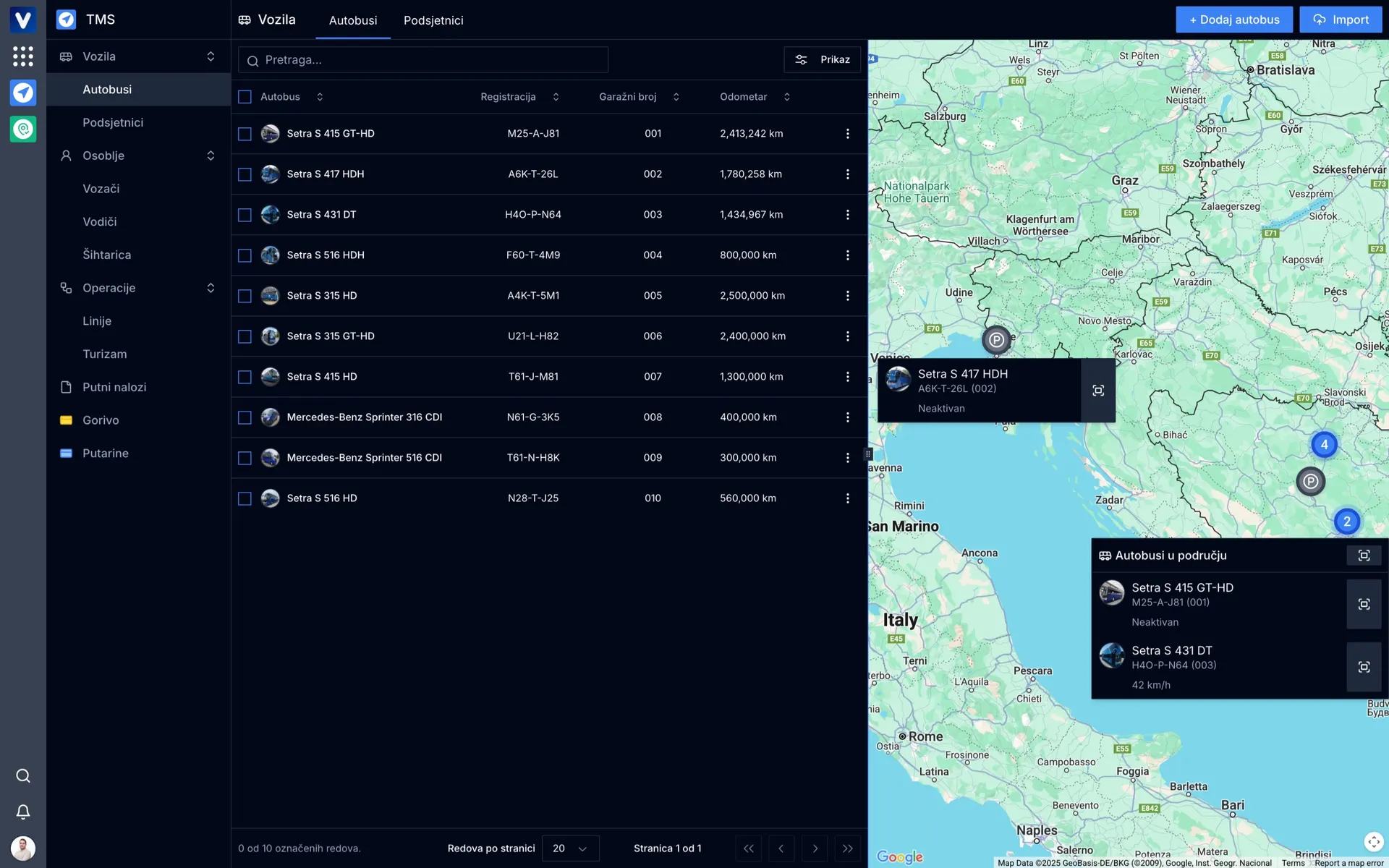Open rows-per-page dropdown showing 20
Screen dimensions: 1389x868
(x=570, y=848)
